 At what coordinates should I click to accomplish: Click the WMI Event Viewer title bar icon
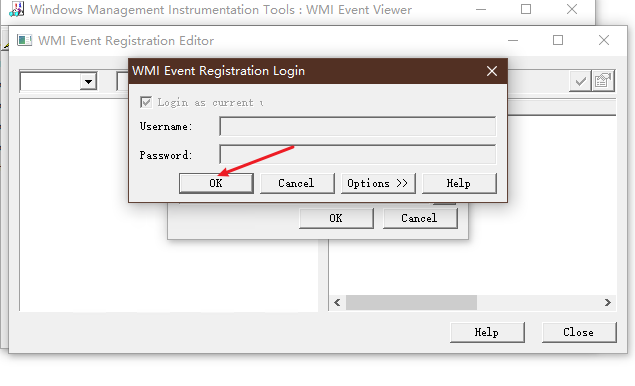tap(16, 9)
